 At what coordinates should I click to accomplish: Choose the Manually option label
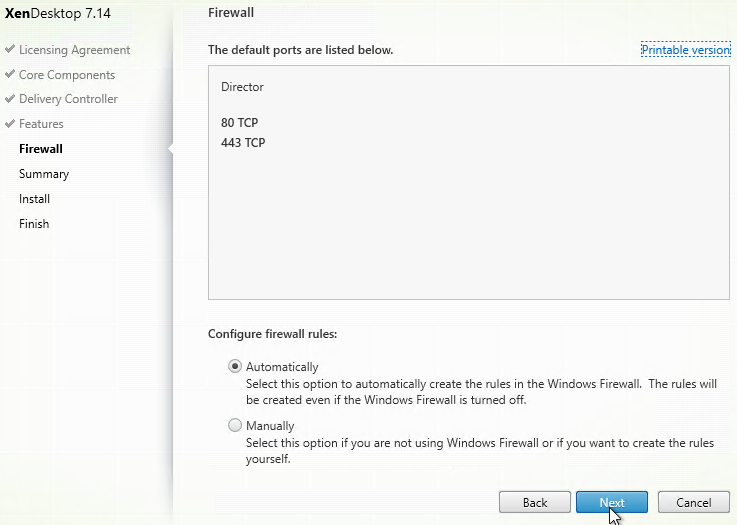click(270, 426)
